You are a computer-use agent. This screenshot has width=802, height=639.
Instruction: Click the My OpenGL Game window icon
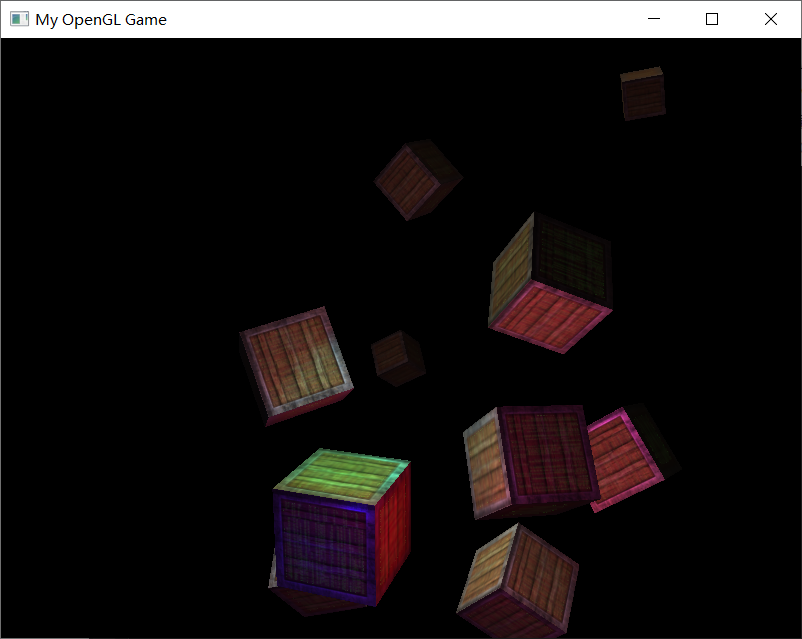point(18,19)
